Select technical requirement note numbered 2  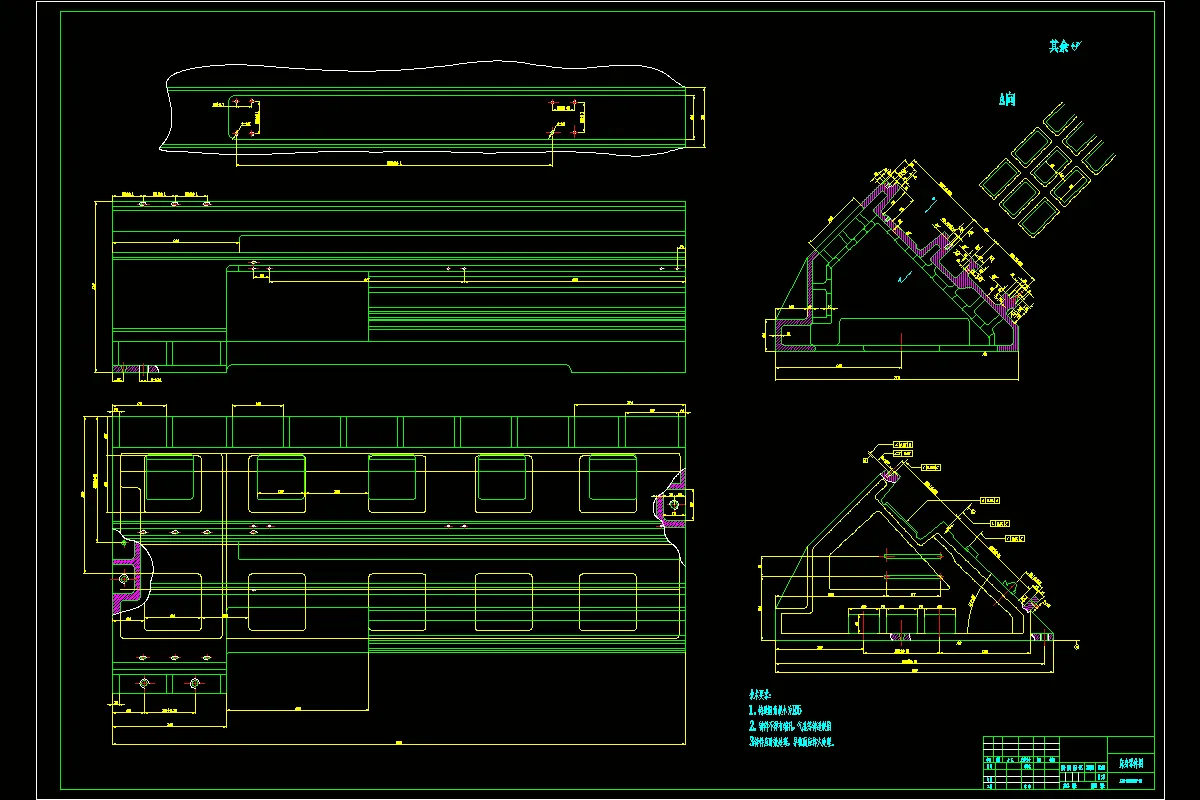pyautogui.click(x=791, y=726)
